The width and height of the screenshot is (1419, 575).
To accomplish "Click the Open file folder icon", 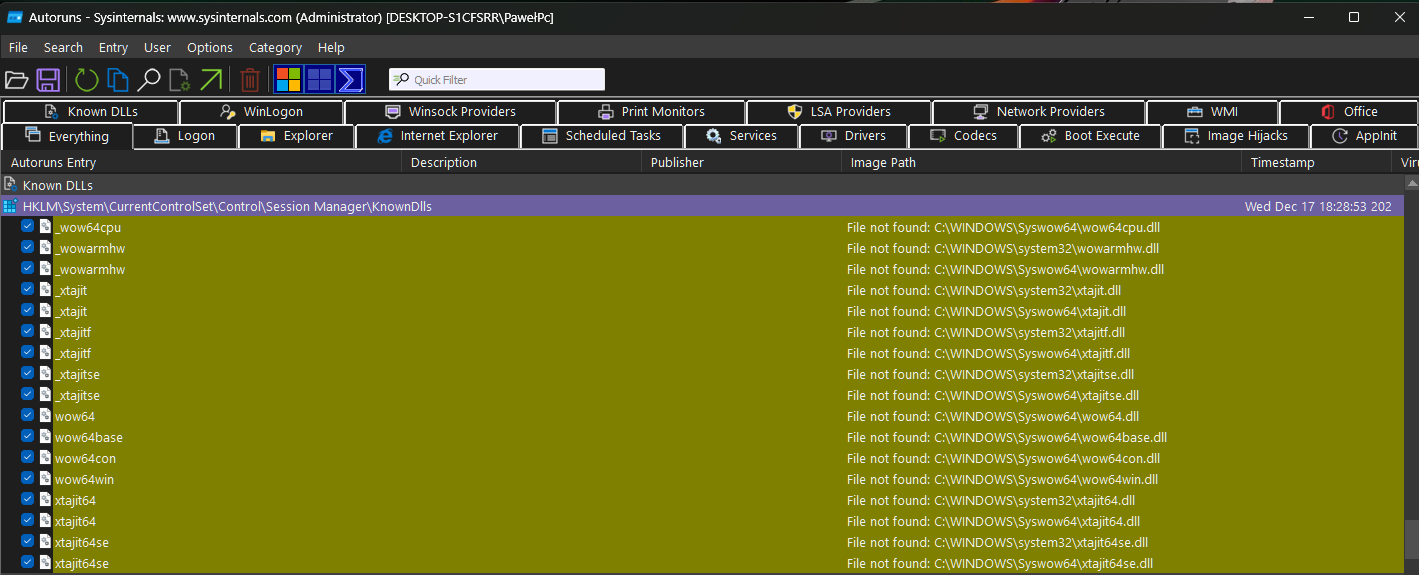I will click(x=17, y=80).
